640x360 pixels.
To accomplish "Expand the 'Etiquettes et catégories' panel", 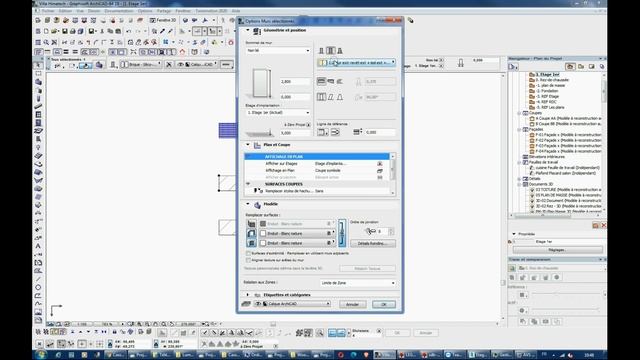I will [x=247, y=294].
